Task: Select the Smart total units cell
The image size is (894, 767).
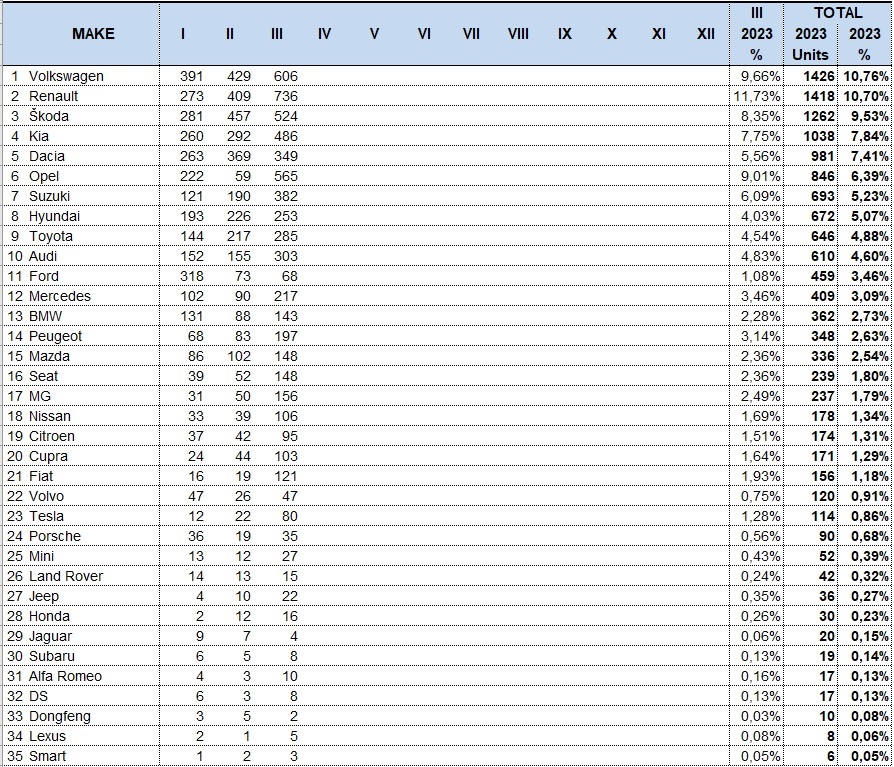Action: (810, 756)
